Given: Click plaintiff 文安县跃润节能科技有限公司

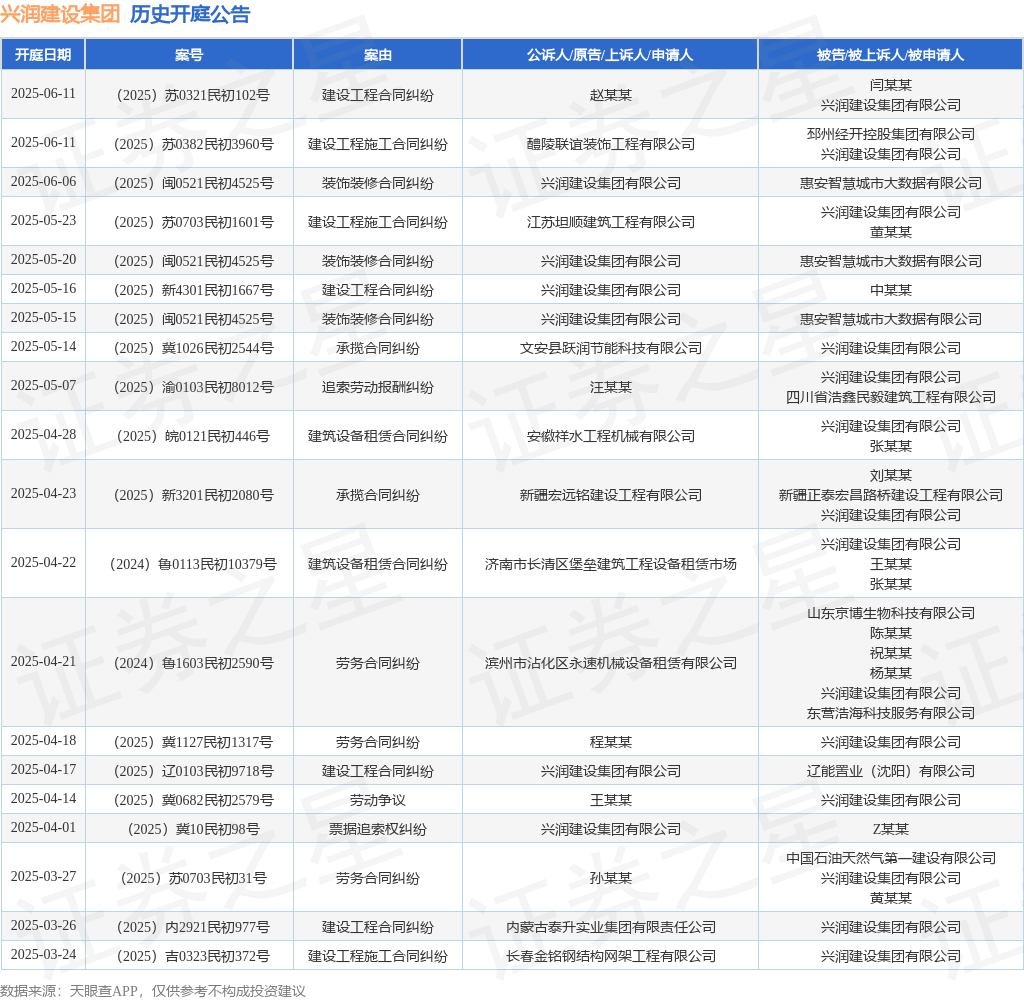Looking at the screenshot, I should pos(610,348).
